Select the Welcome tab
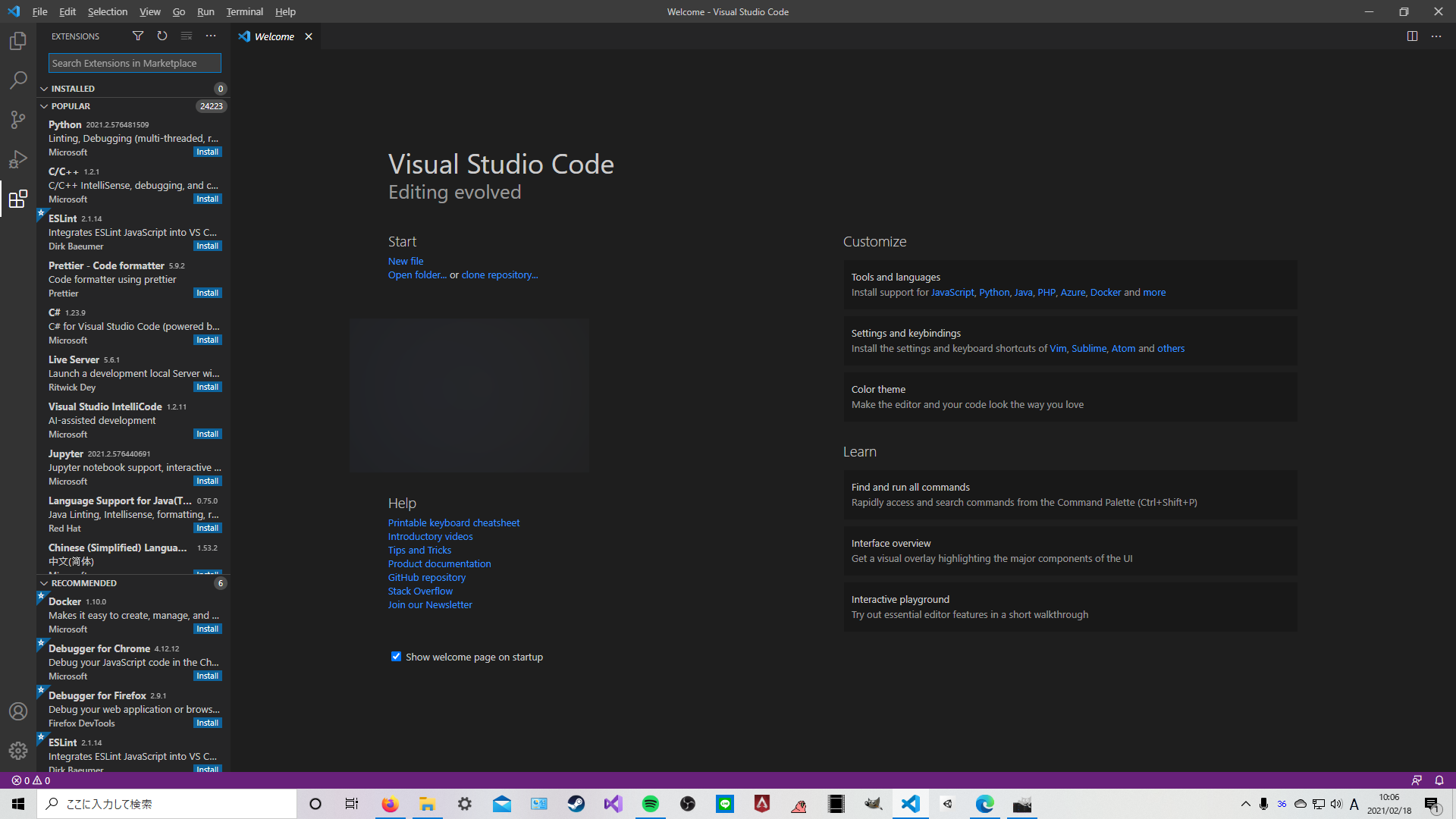The width and height of the screenshot is (1456, 819). pyautogui.click(x=273, y=36)
